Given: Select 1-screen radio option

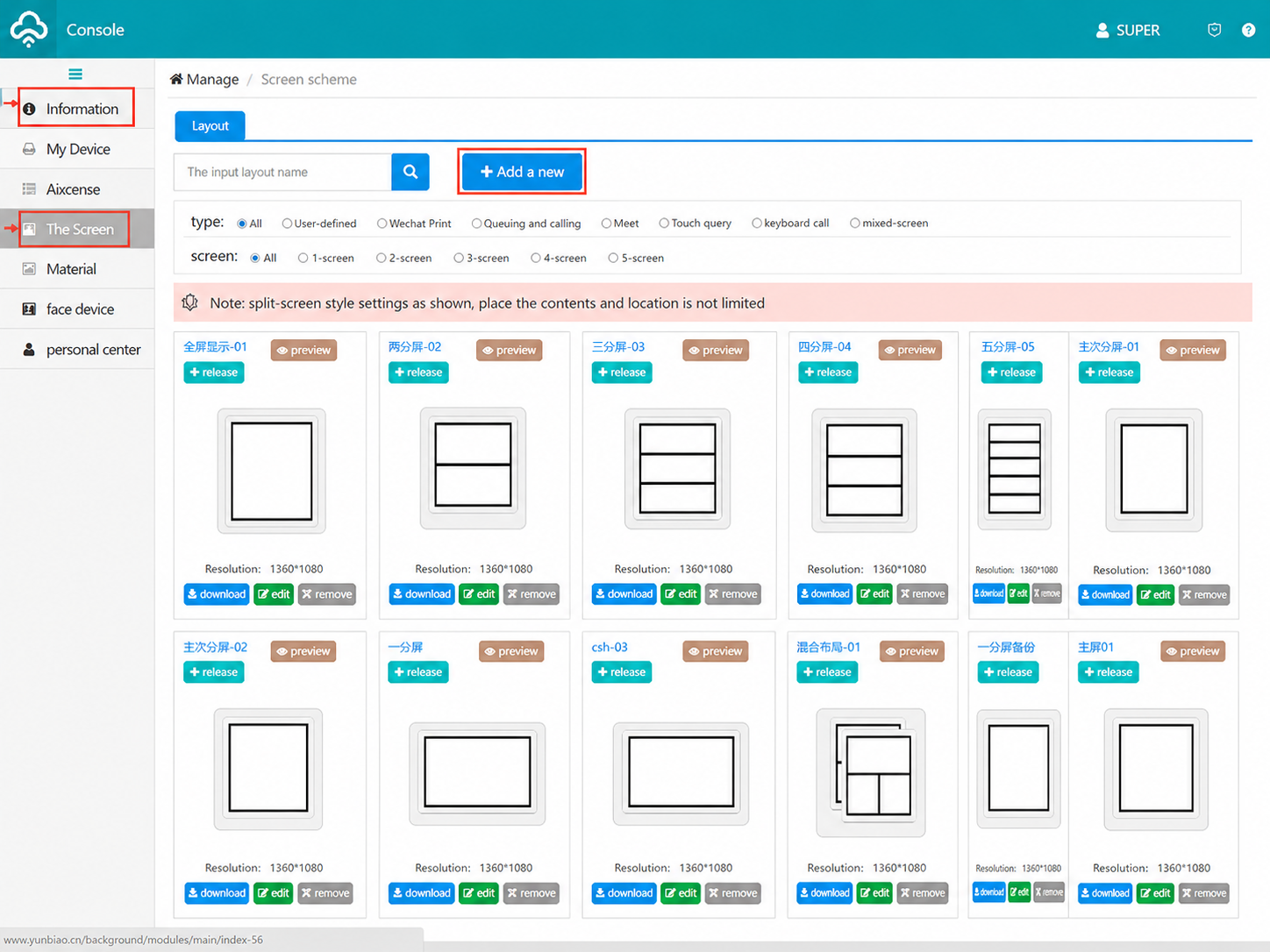Looking at the screenshot, I should 303,258.
